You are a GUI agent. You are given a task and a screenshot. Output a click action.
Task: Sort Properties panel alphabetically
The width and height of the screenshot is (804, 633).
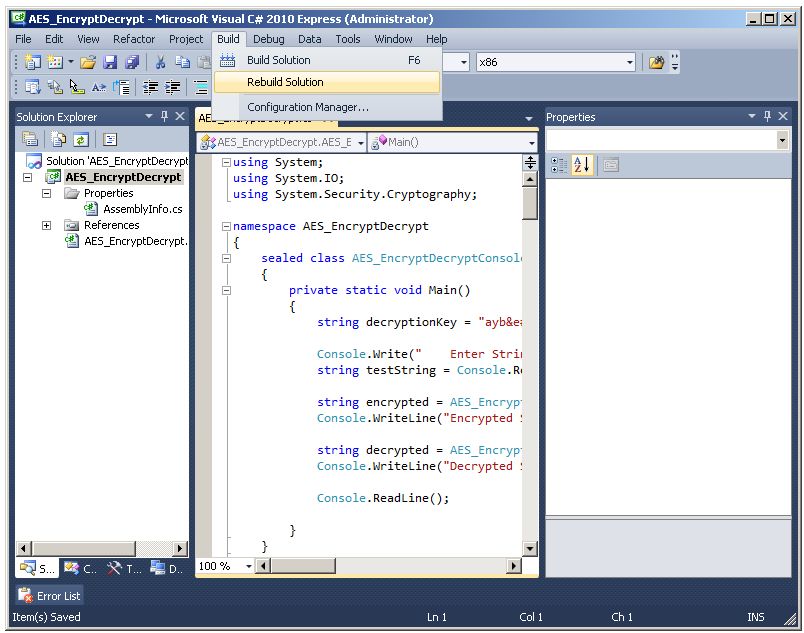point(582,165)
